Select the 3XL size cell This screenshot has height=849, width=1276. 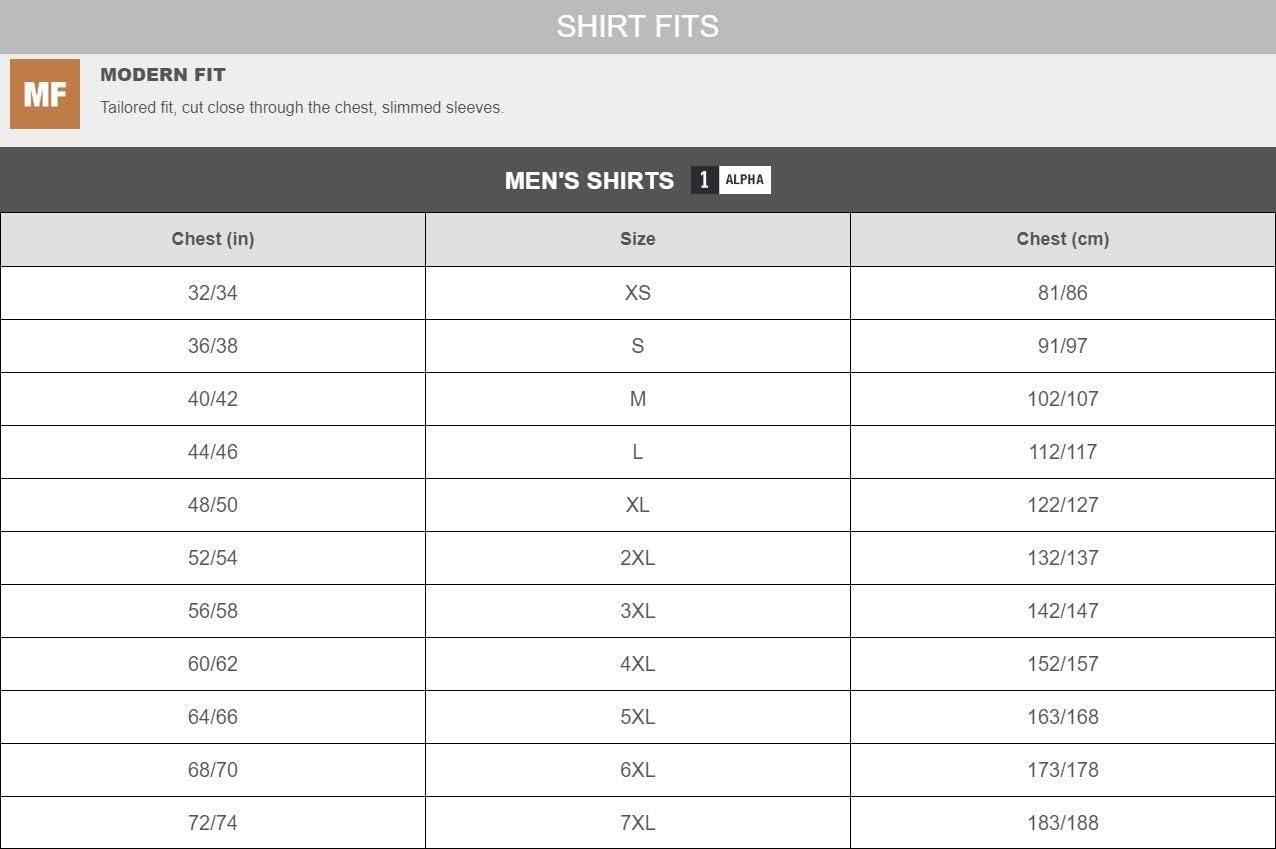tap(637, 611)
